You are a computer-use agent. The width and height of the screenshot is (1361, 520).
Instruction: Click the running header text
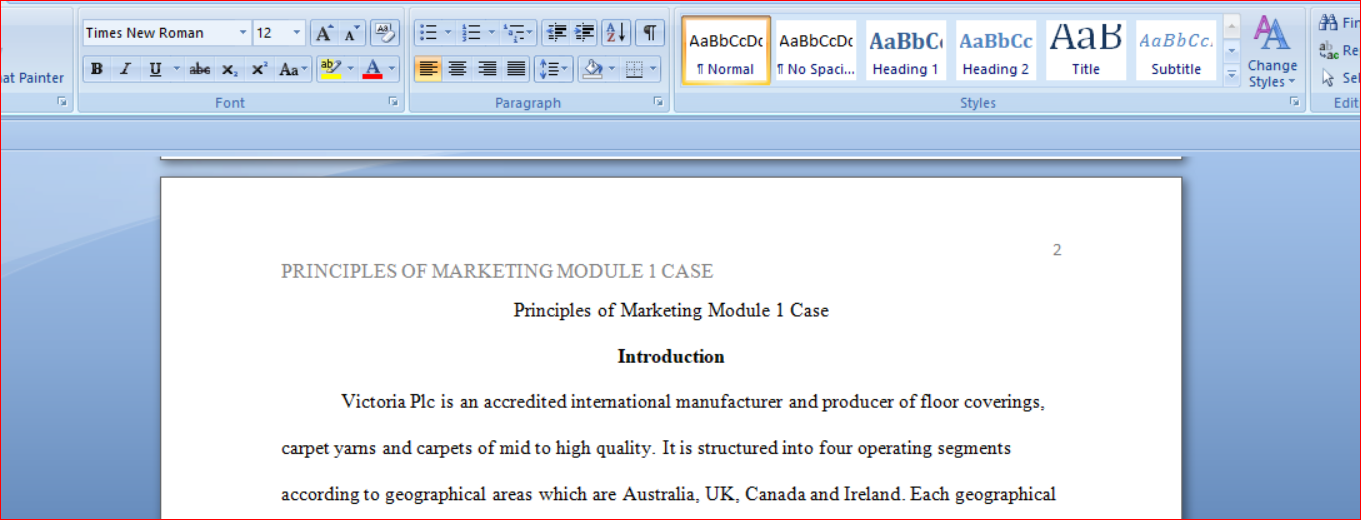(x=497, y=271)
